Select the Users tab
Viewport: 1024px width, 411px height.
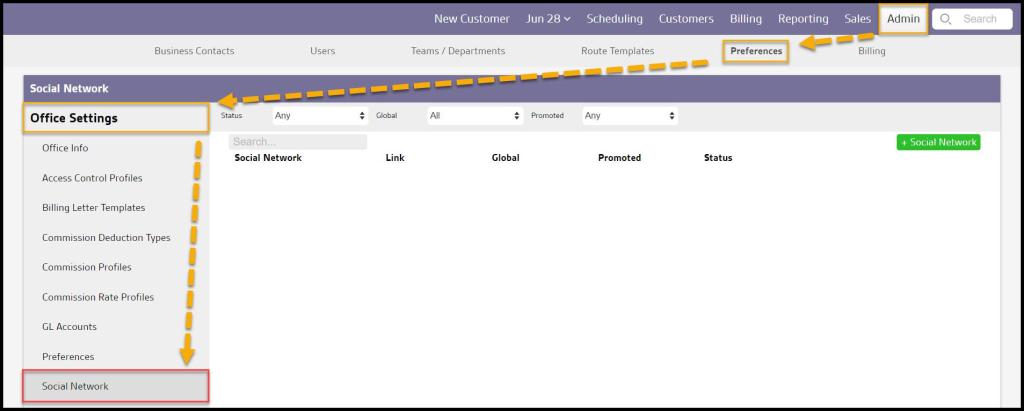point(322,51)
